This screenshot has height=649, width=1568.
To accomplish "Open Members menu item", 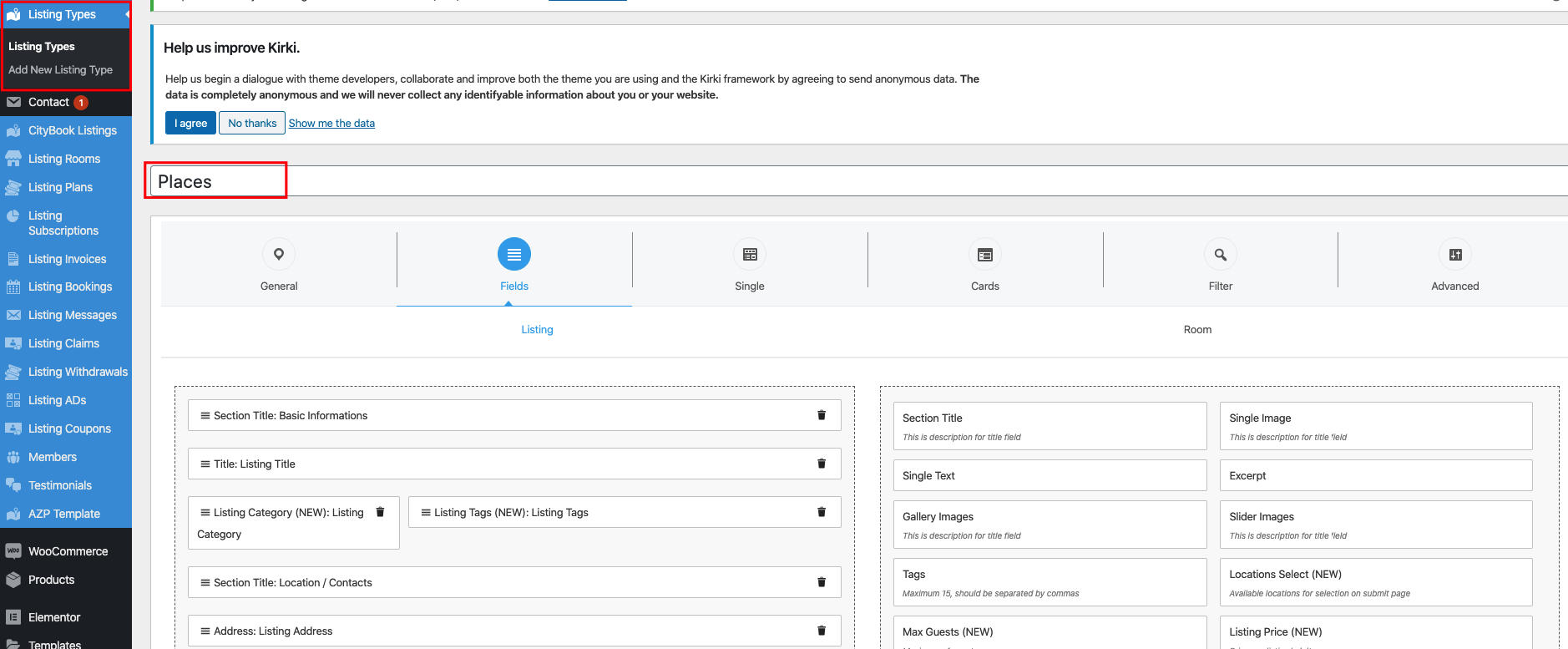I will coord(66,457).
